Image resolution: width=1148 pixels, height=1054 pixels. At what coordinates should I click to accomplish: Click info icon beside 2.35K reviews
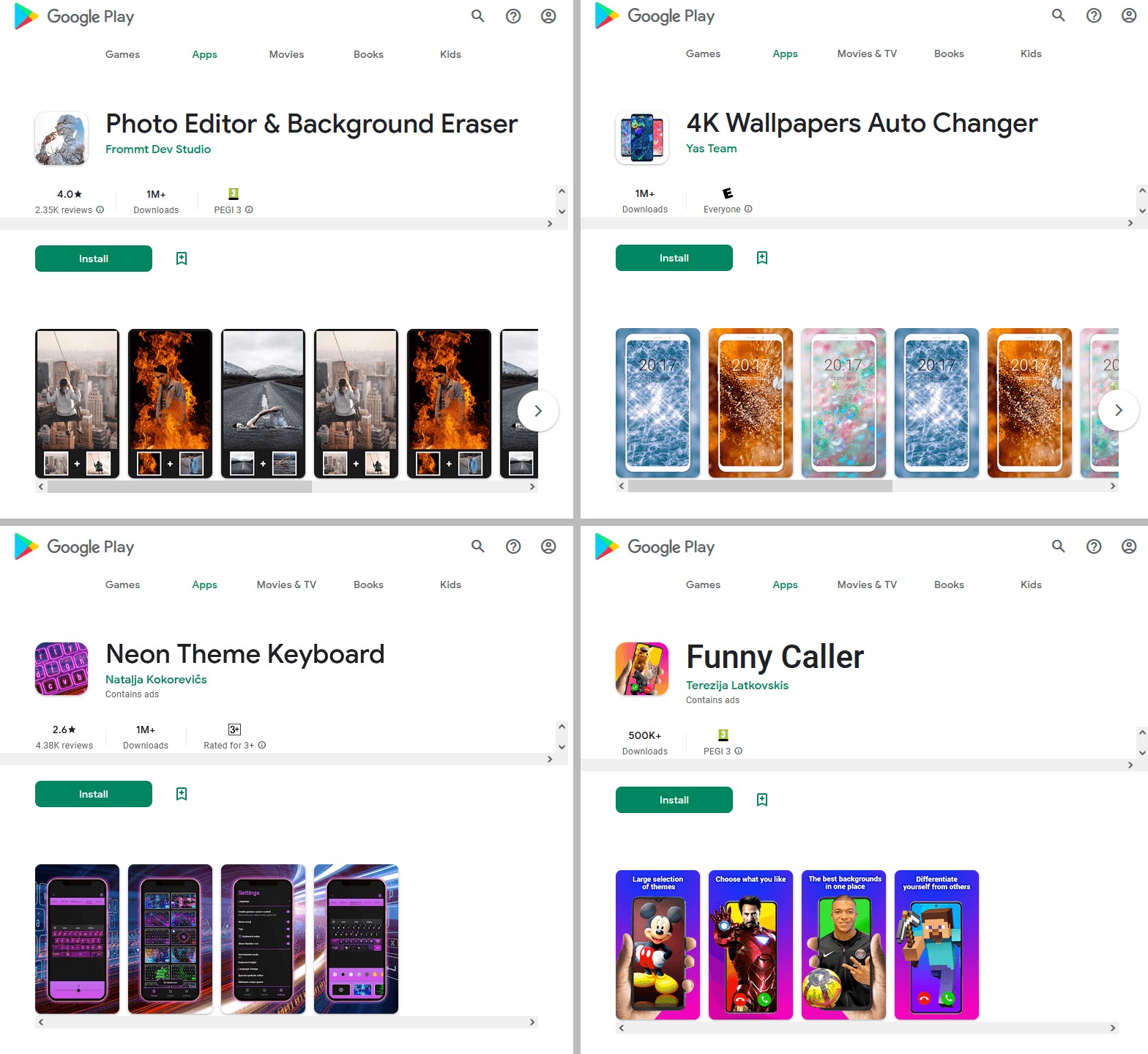click(x=100, y=209)
